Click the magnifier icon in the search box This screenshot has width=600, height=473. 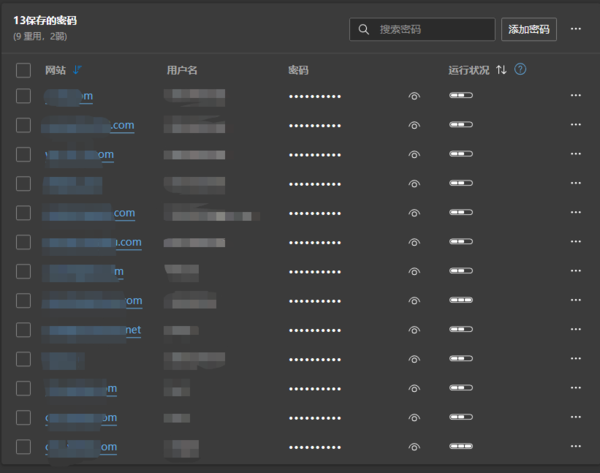click(x=365, y=29)
